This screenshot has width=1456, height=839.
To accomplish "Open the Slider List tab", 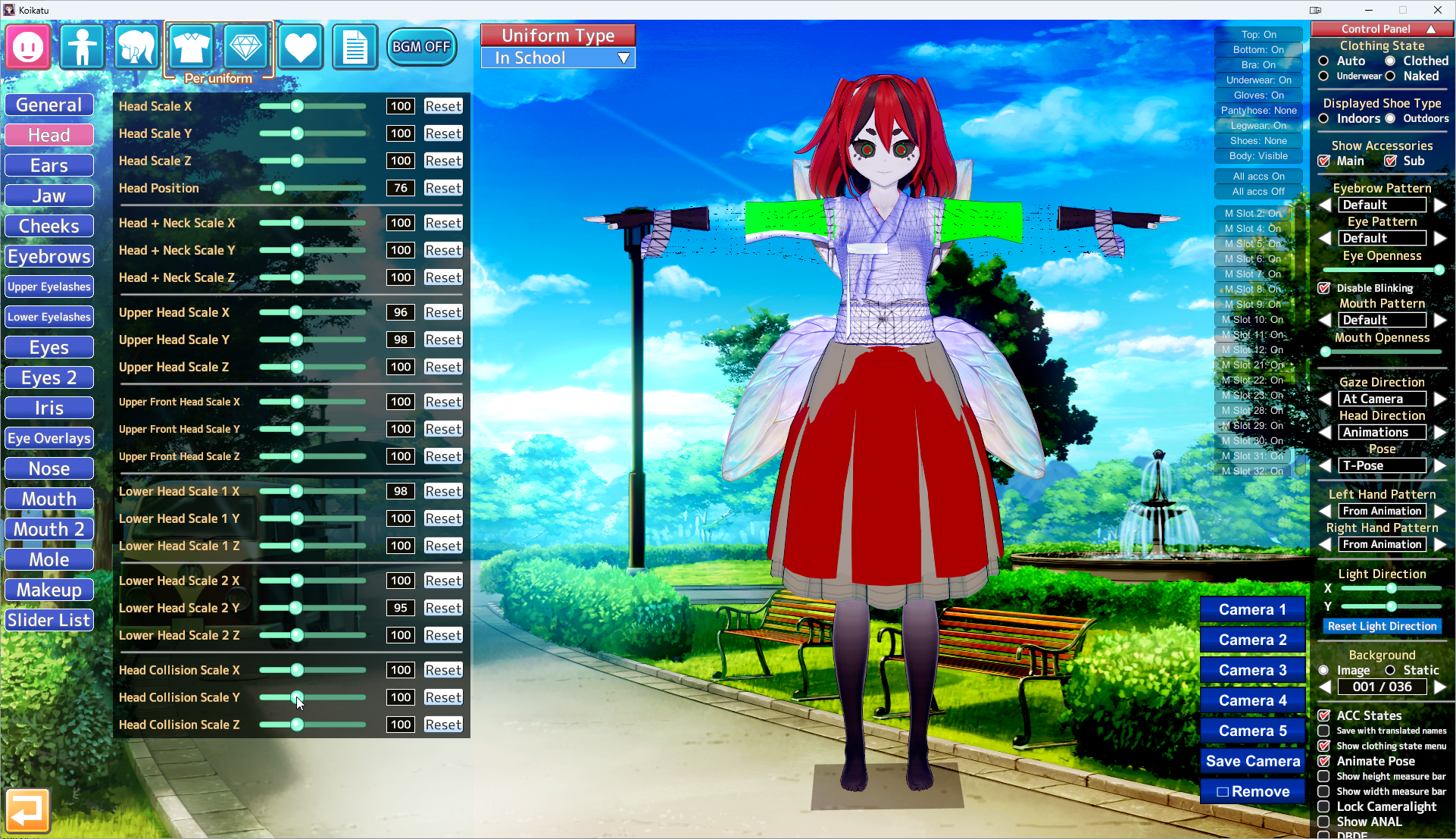I will pos(49,620).
